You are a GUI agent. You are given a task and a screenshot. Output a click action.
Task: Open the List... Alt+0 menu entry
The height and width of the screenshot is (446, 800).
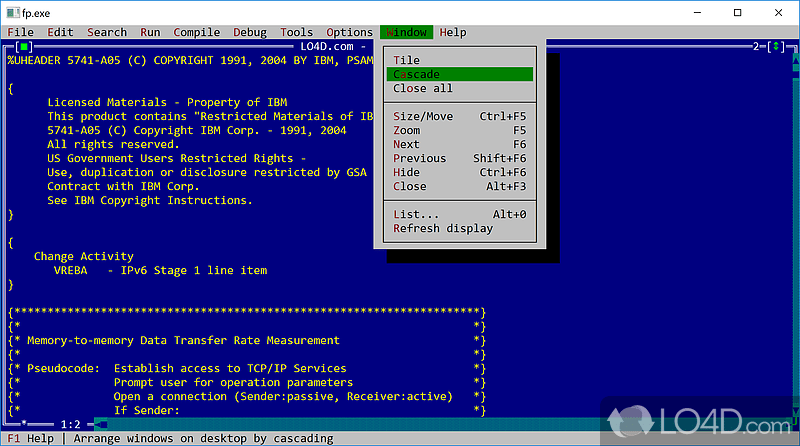(460, 215)
